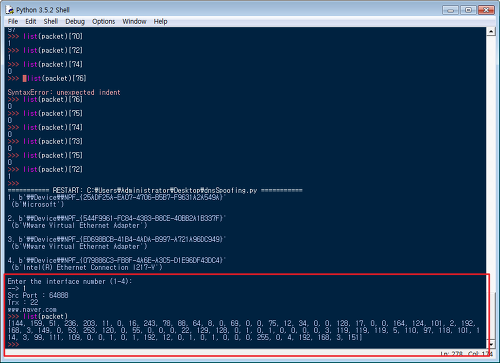Click device 4 NPF_{079886C3 line
The height and width of the screenshot is (363, 500).
(117, 260)
